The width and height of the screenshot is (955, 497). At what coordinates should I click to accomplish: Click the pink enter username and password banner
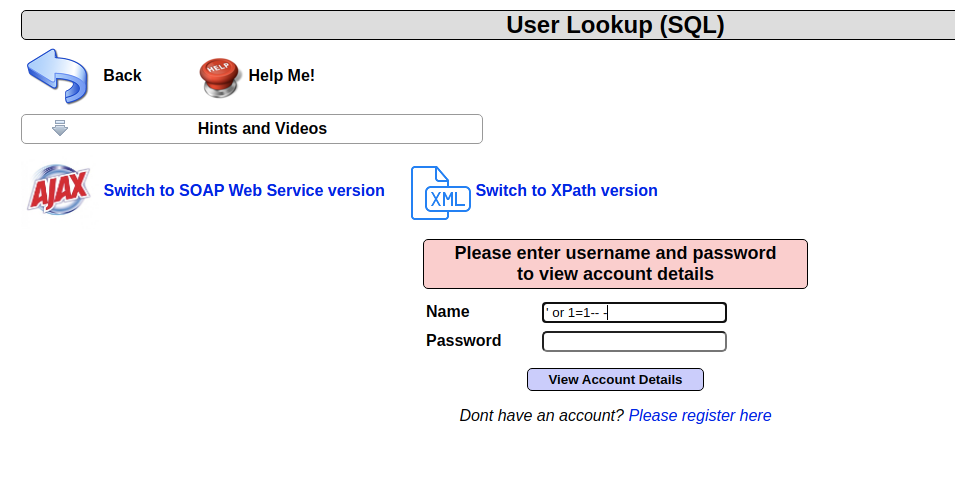tap(615, 264)
